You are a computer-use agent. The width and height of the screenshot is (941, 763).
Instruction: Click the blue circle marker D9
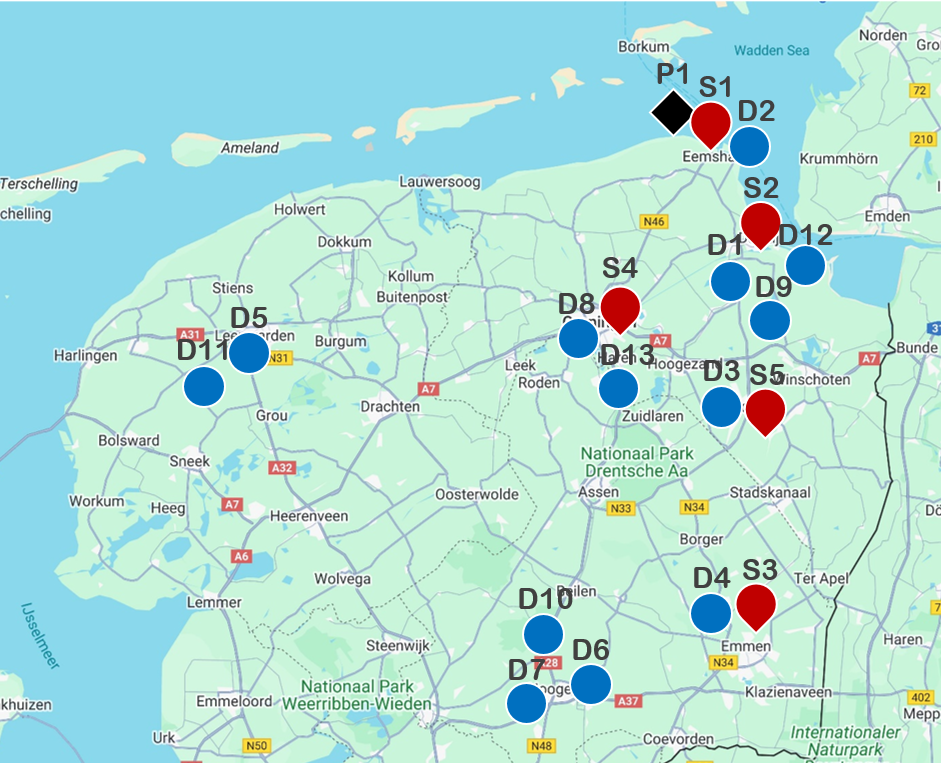pyautogui.click(x=770, y=321)
